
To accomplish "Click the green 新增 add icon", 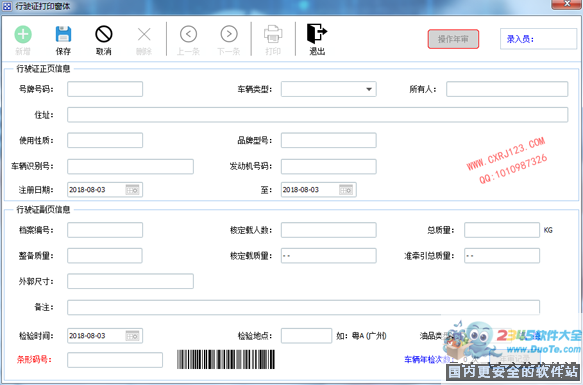I will pyautogui.click(x=23, y=34).
